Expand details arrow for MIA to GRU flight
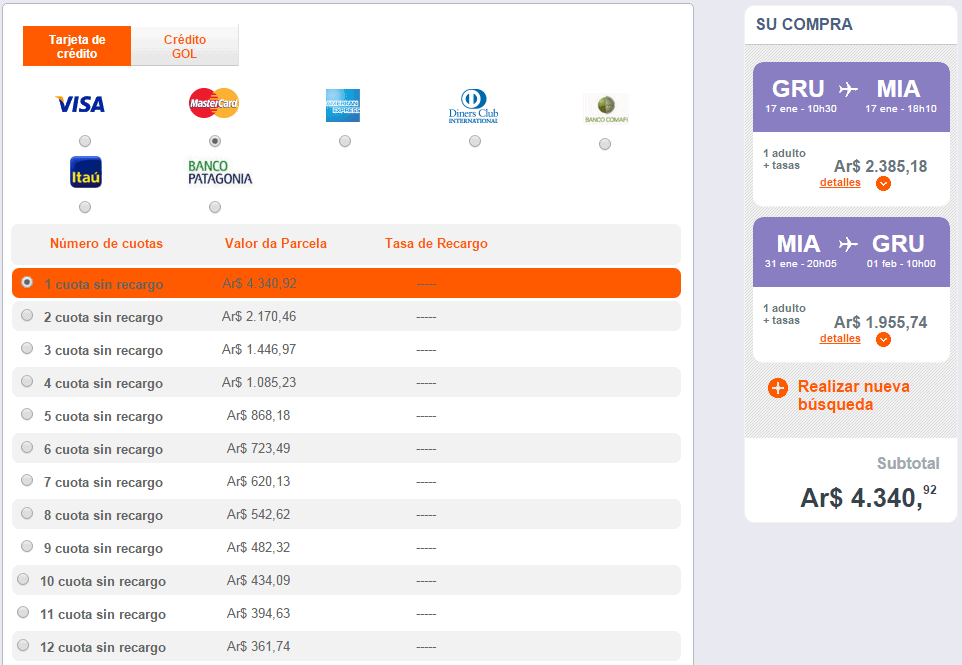 (x=883, y=339)
